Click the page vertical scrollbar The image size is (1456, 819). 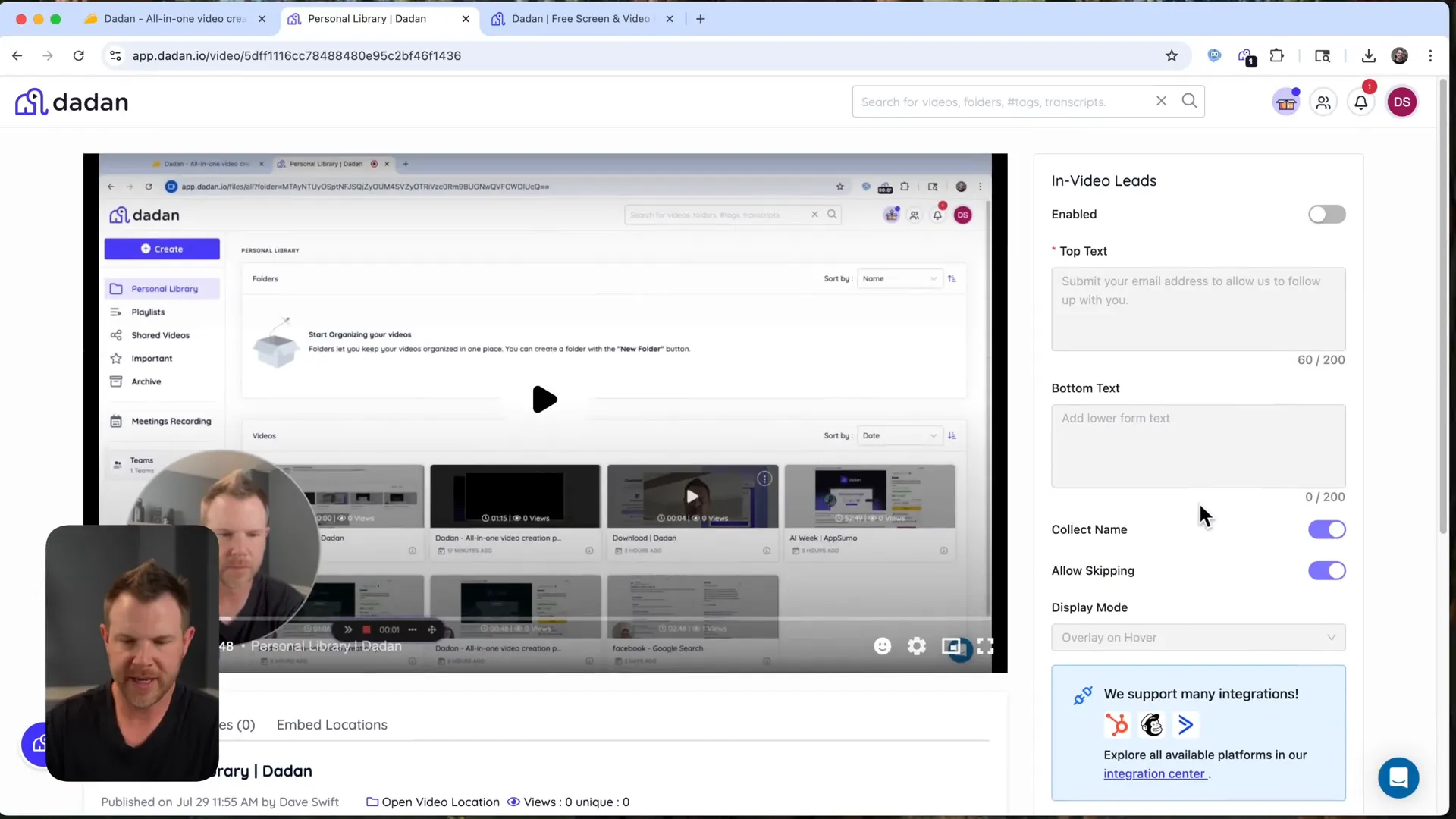(x=1443, y=307)
